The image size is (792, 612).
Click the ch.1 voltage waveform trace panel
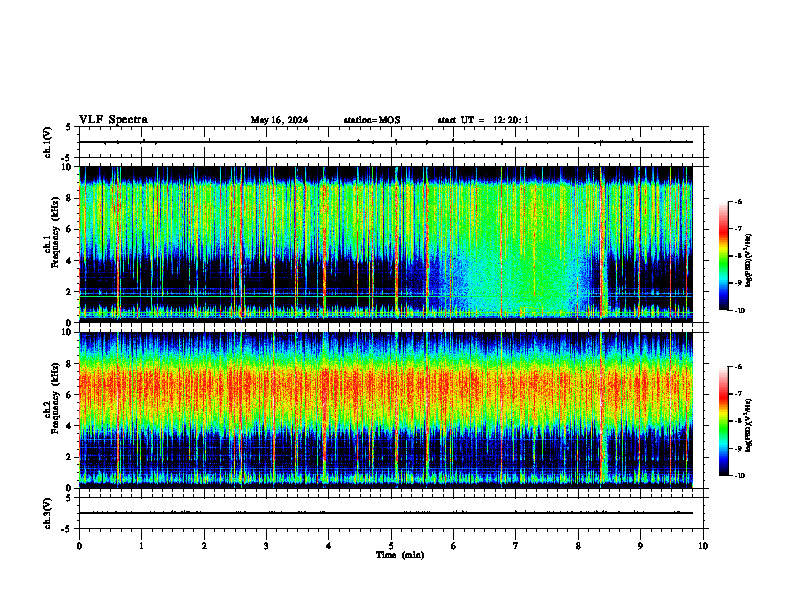point(391,142)
